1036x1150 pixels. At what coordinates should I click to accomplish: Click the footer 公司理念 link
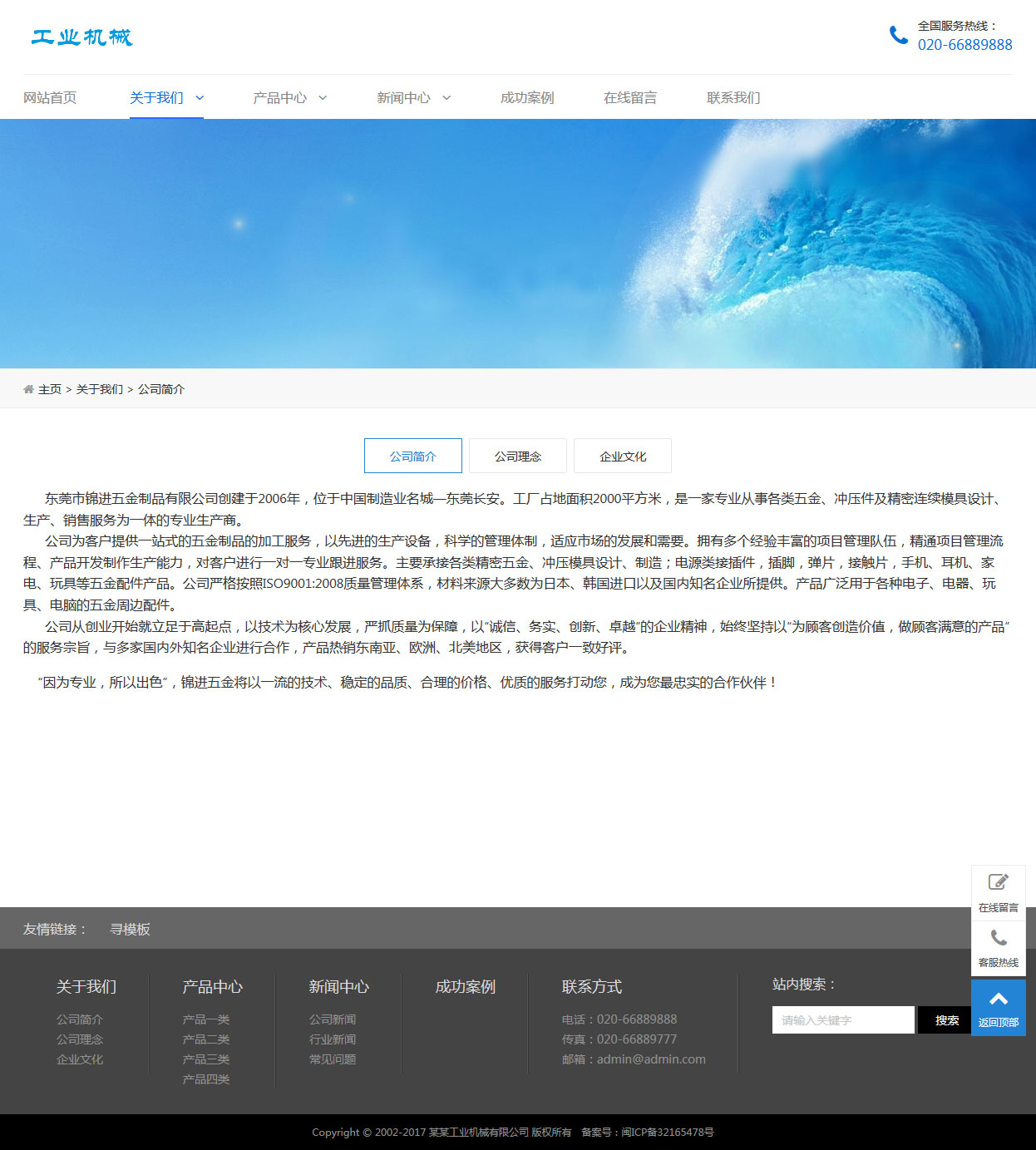tap(80, 1039)
